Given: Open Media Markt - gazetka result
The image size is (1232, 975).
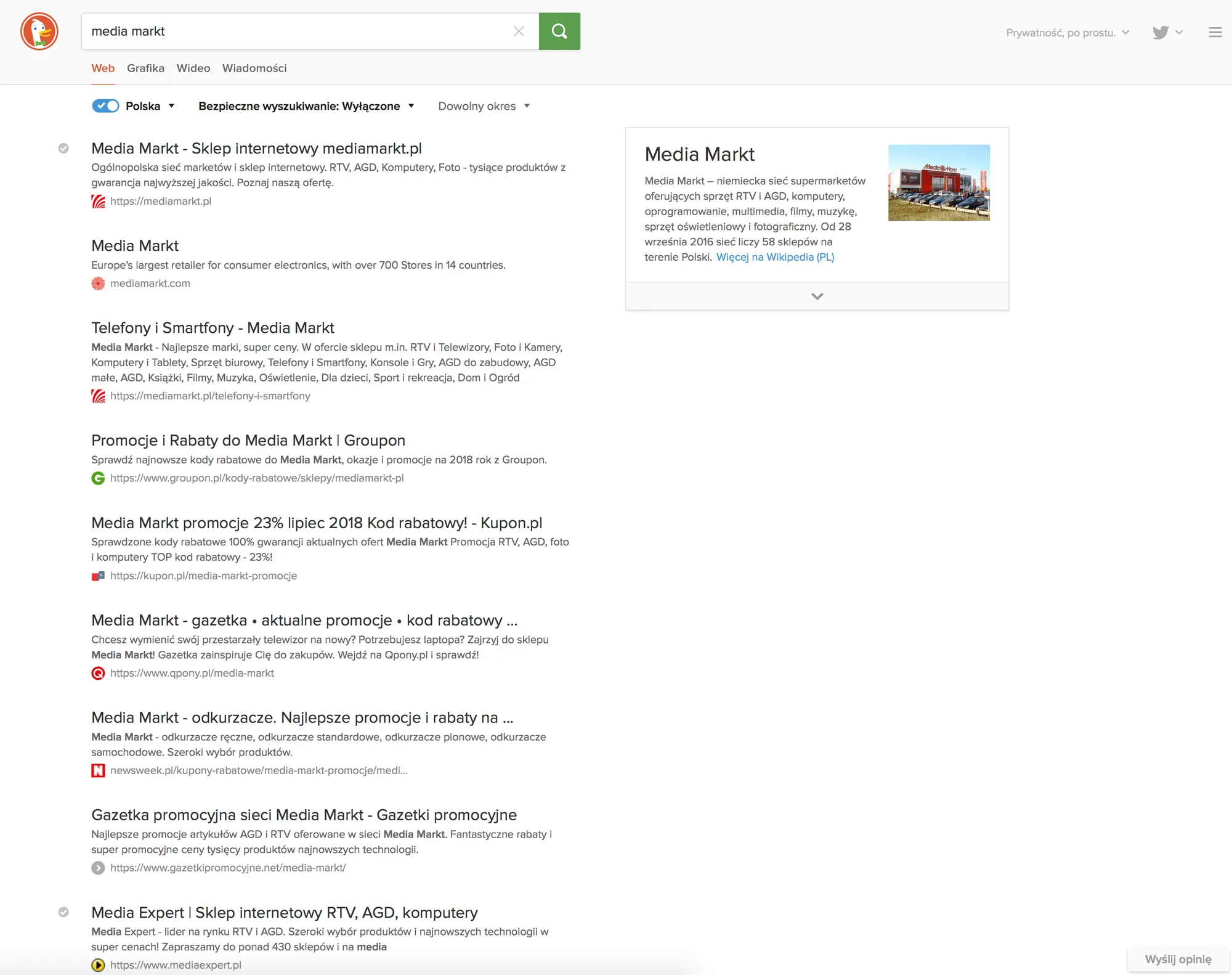Looking at the screenshot, I should [x=304, y=621].
